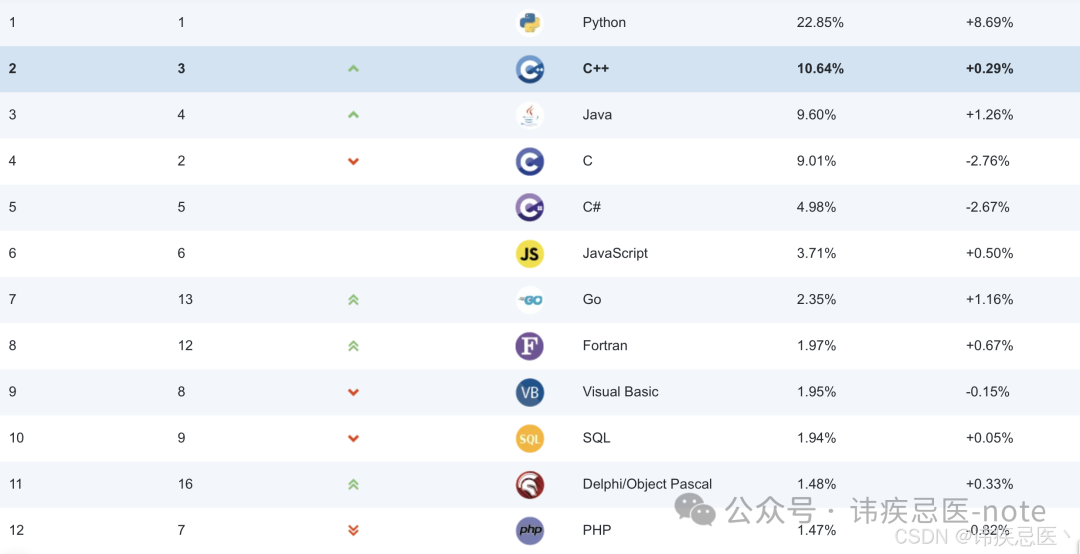Click the purple Fortran F logo
1080x554 pixels.
pyautogui.click(x=530, y=346)
